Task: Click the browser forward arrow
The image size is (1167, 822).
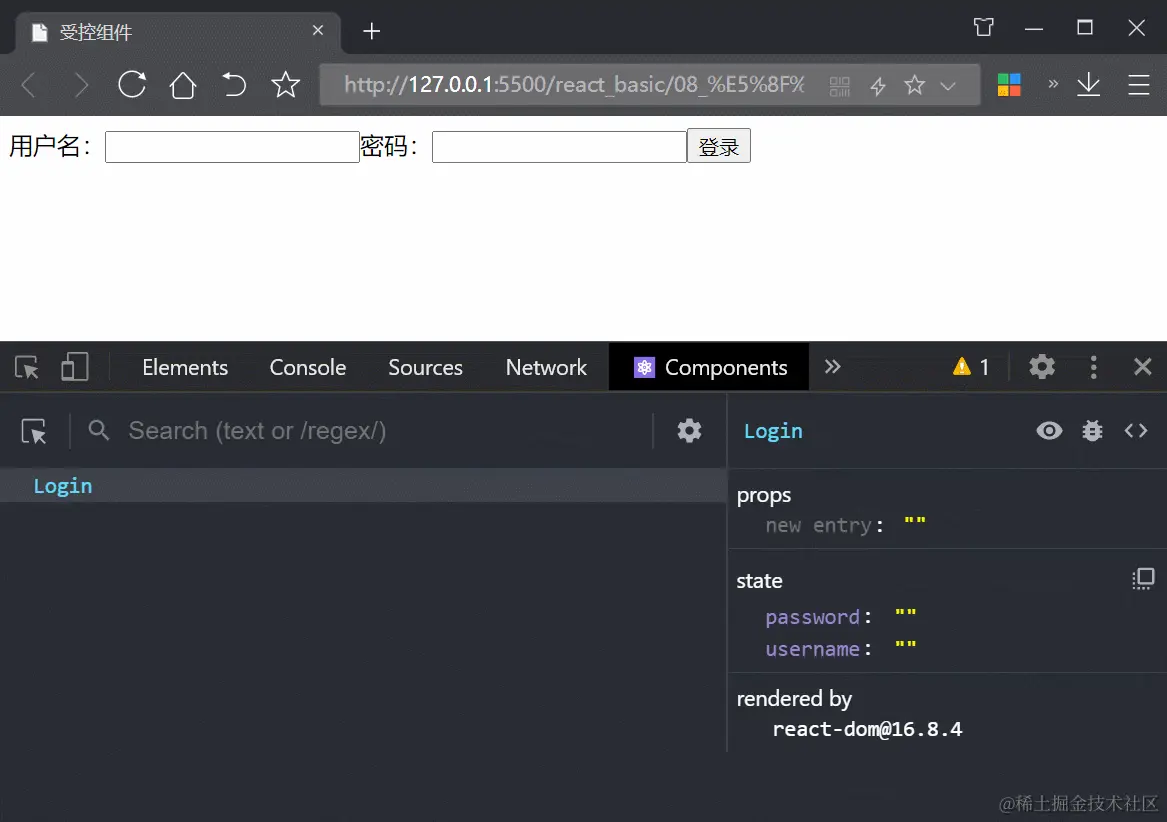Action: [x=81, y=85]
